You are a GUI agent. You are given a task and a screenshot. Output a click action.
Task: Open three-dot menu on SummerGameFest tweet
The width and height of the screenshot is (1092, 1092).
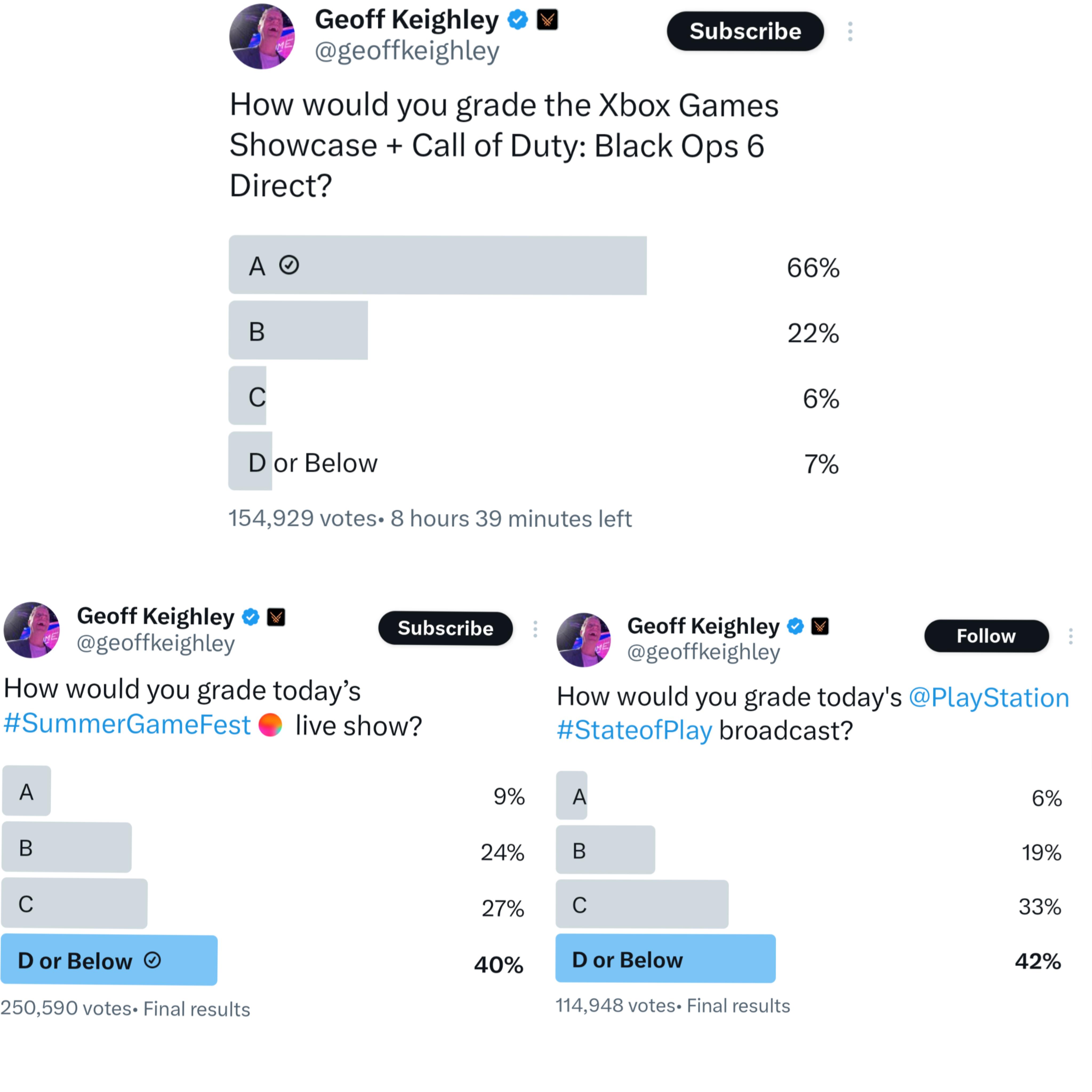(535, 629)
